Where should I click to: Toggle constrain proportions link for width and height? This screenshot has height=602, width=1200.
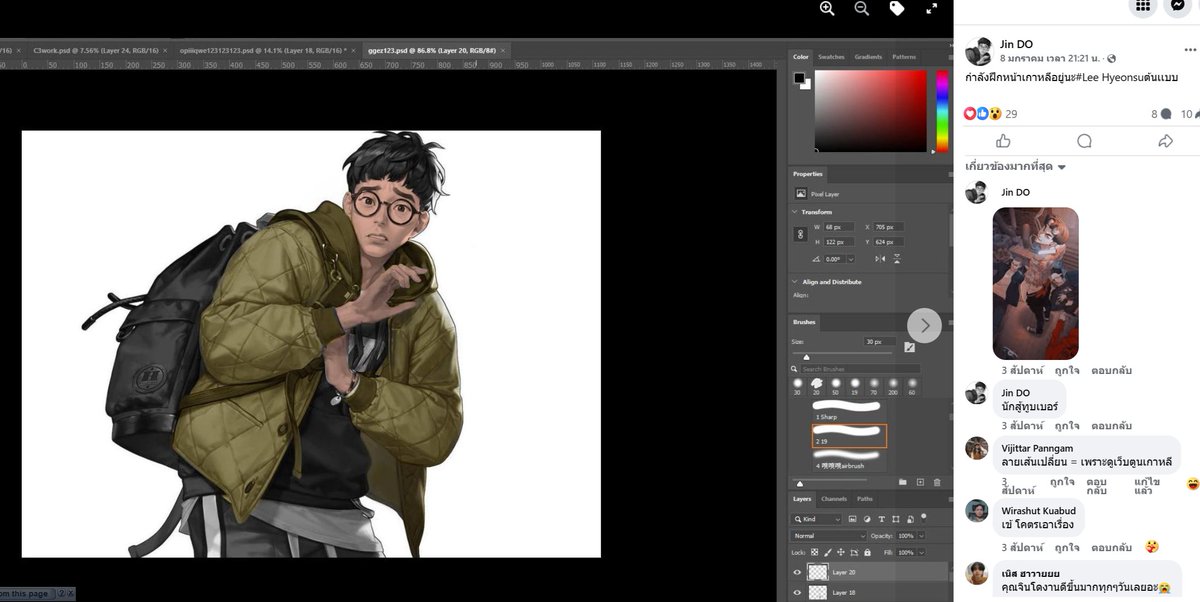pos(799,234)
